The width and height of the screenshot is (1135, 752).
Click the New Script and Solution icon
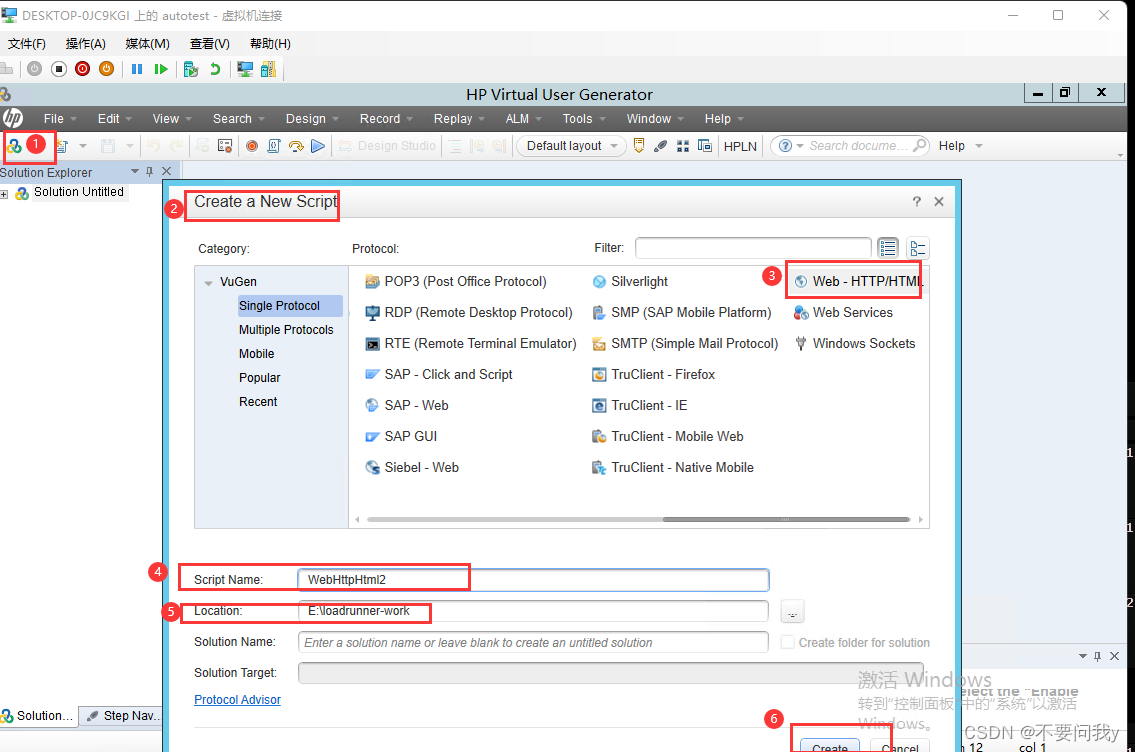(x=14, y=146)
